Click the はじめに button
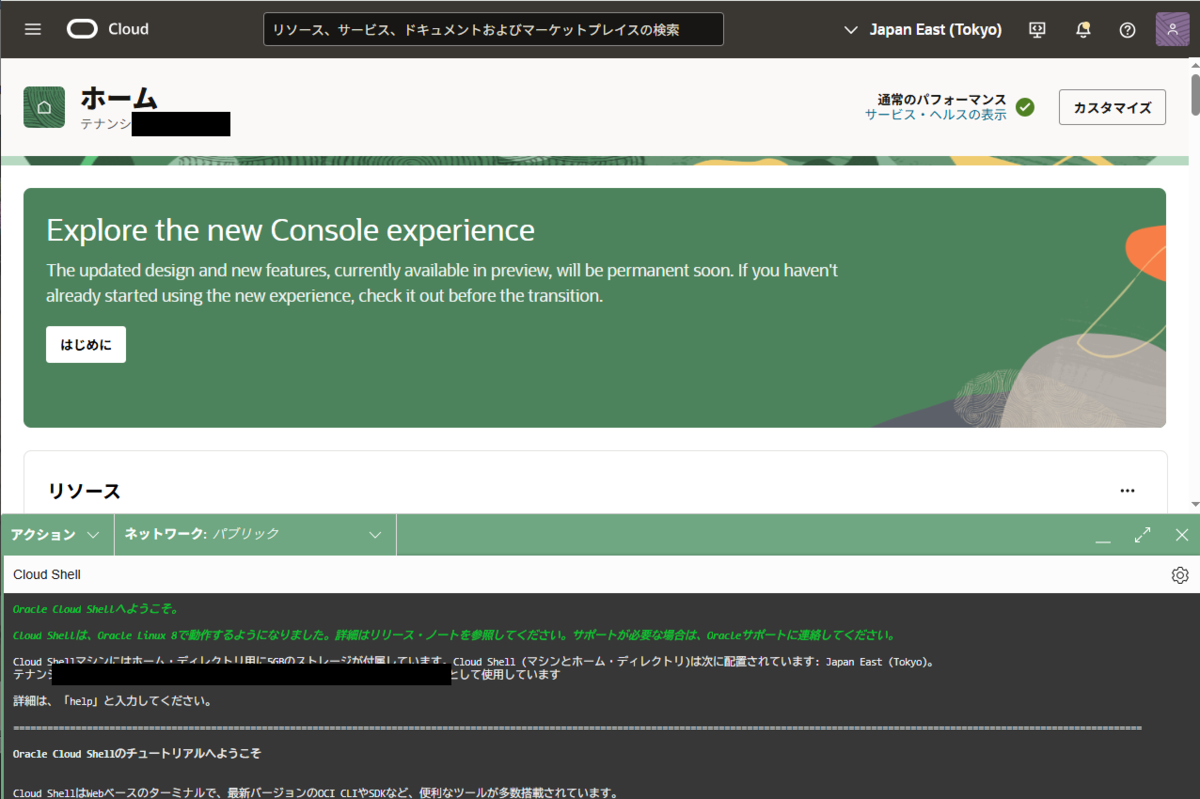 (x=86, y=344)
